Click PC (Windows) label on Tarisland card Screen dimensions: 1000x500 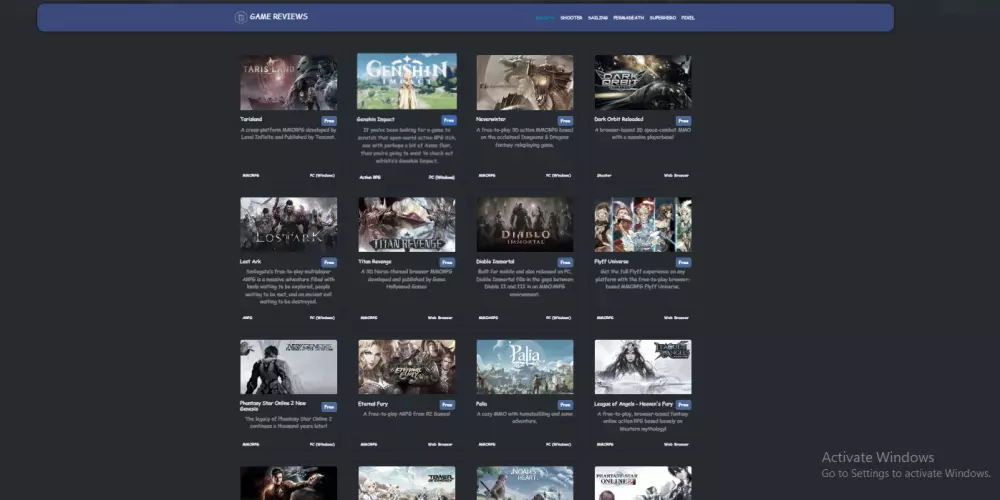coord(322,175)
